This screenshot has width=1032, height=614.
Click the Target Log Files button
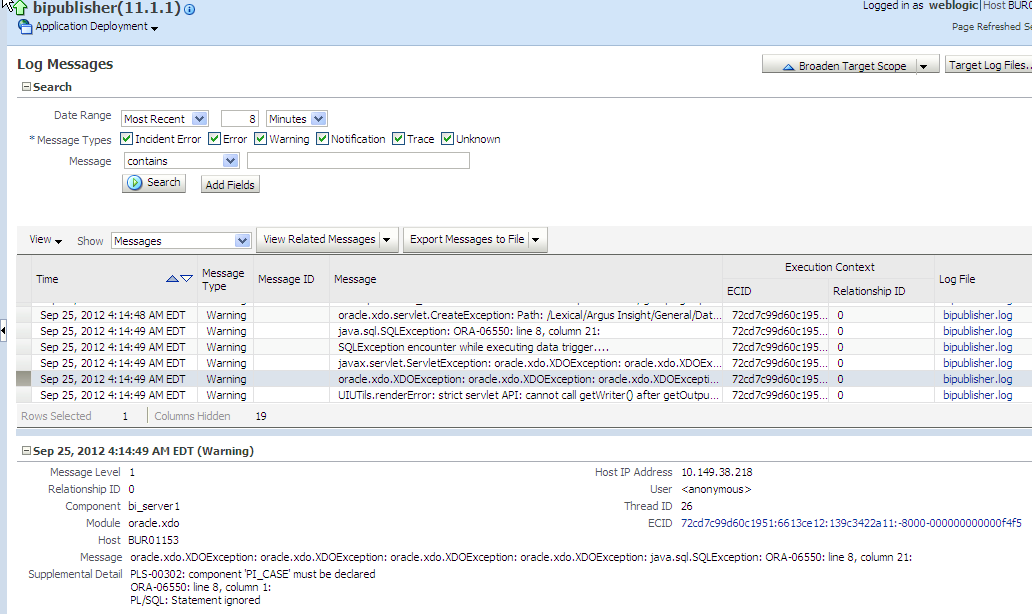click(x=989, y=65)
